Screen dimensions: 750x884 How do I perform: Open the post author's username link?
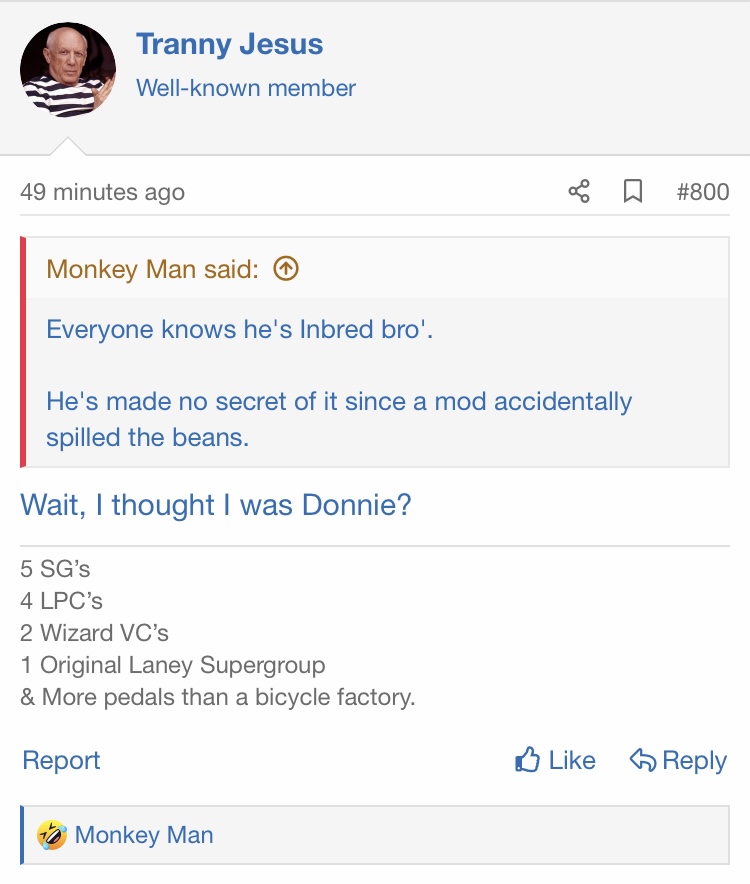(229, 45)
